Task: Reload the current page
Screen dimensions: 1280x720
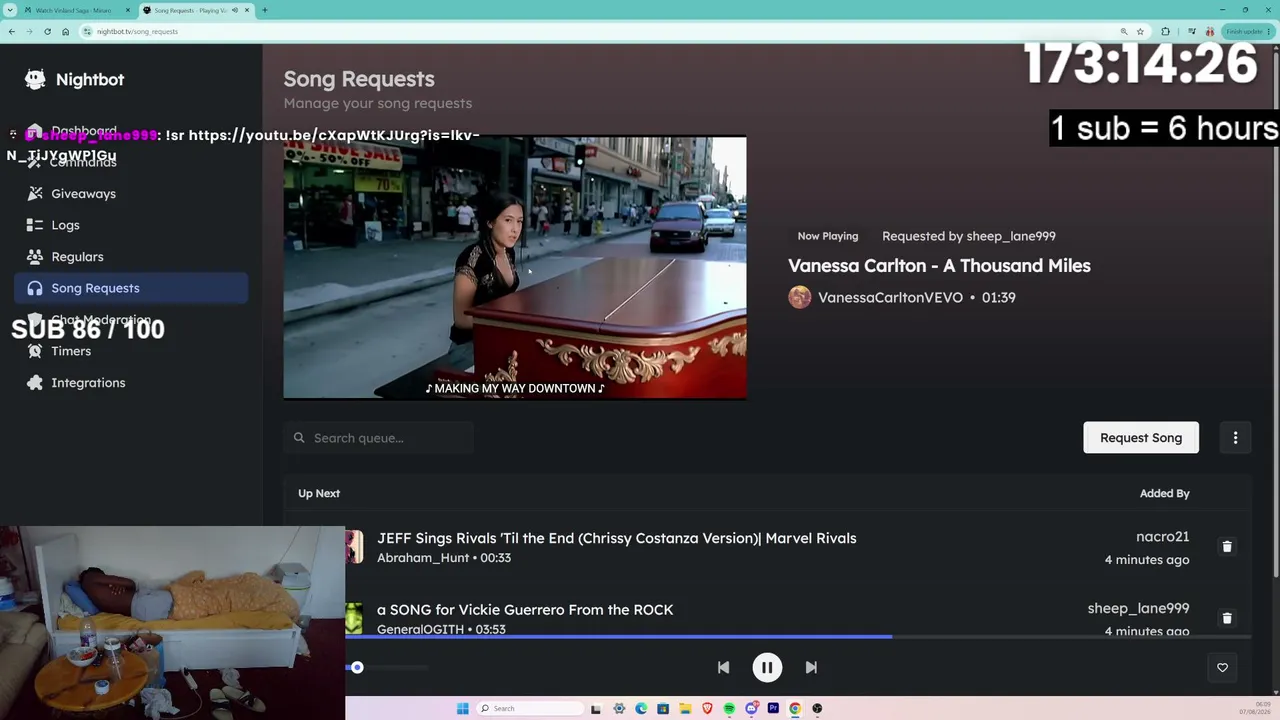Action: click(47, 31)
